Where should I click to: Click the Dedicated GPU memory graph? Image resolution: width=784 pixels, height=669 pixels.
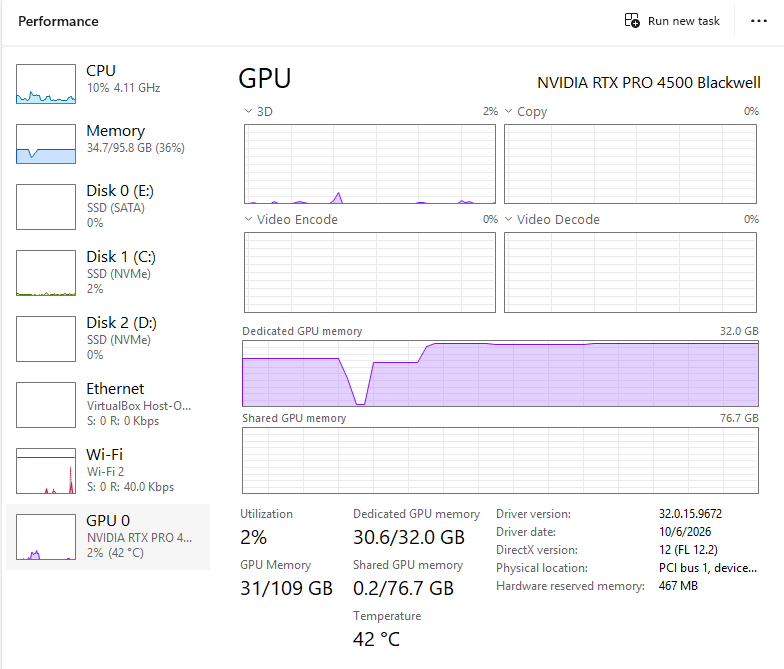(x=500, y=374)
